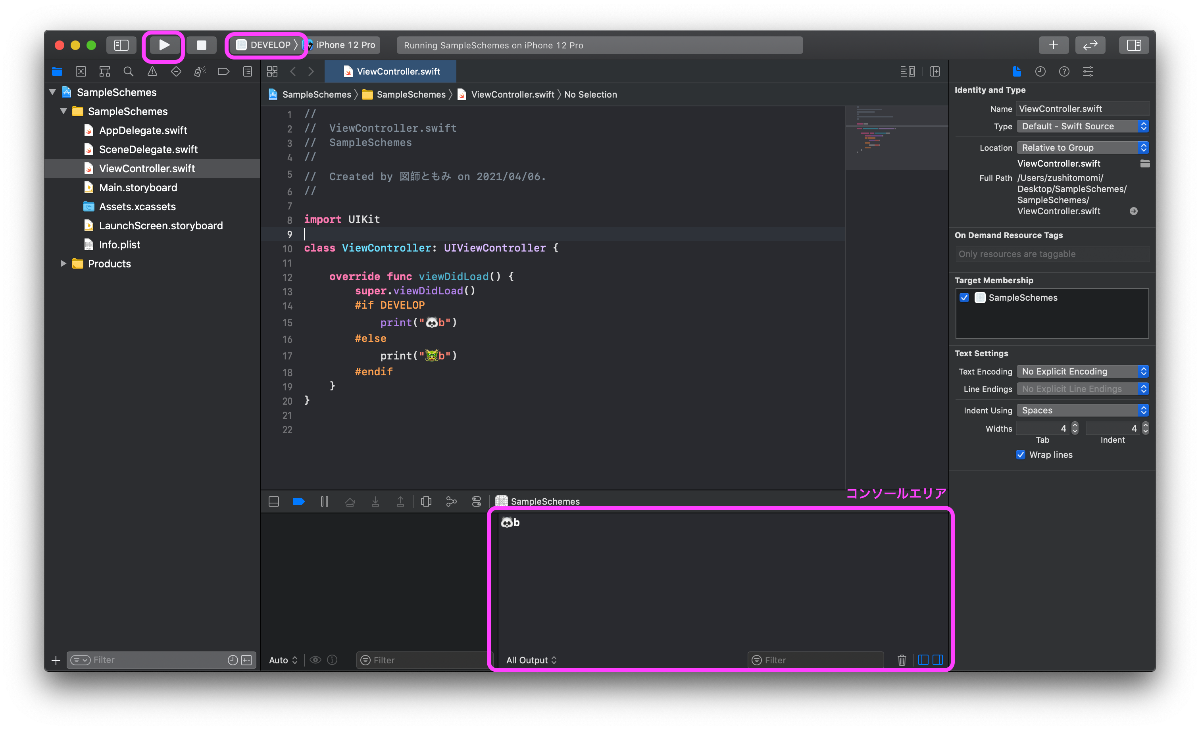Open the Text Encoding dropdown

click(x=1083, y=372)
